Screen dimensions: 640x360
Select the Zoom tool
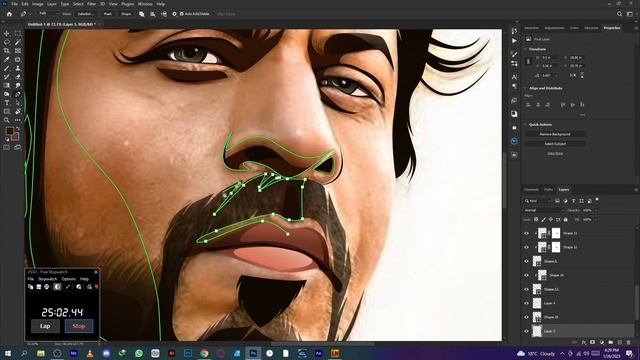click(7, 120)
